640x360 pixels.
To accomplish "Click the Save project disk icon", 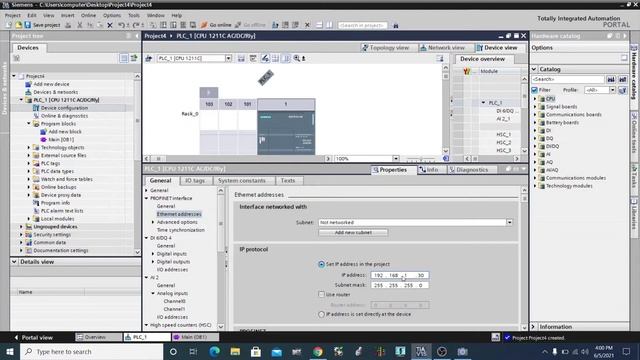I will click(27, 25).
